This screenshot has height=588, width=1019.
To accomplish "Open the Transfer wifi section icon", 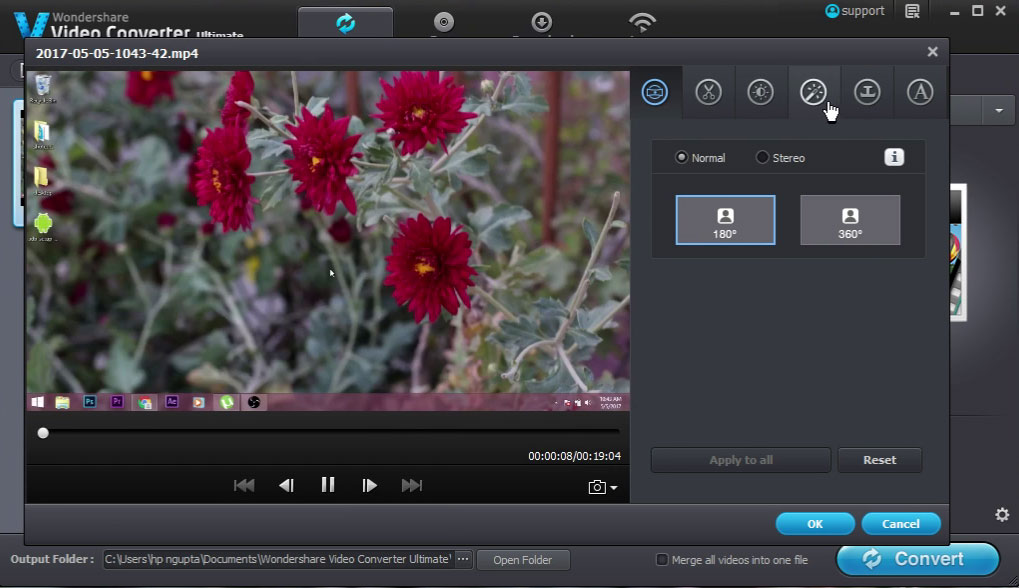I will 641,20.
